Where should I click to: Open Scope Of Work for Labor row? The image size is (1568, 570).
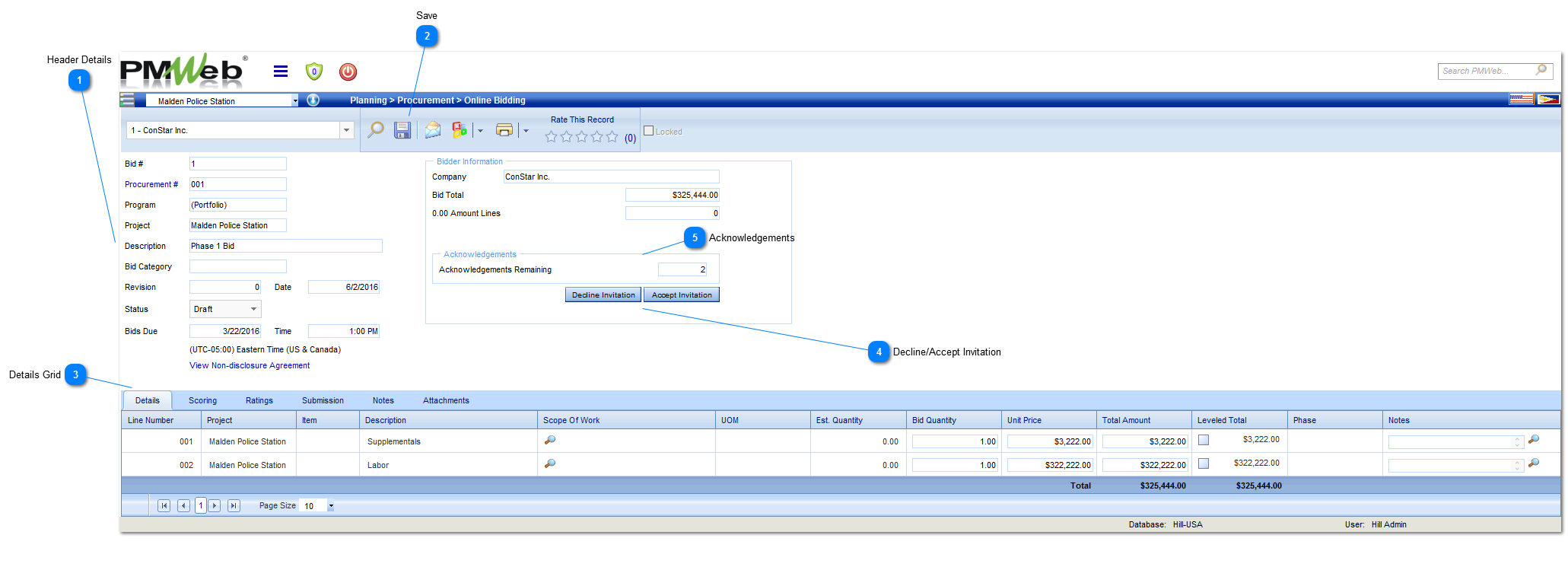550,463
